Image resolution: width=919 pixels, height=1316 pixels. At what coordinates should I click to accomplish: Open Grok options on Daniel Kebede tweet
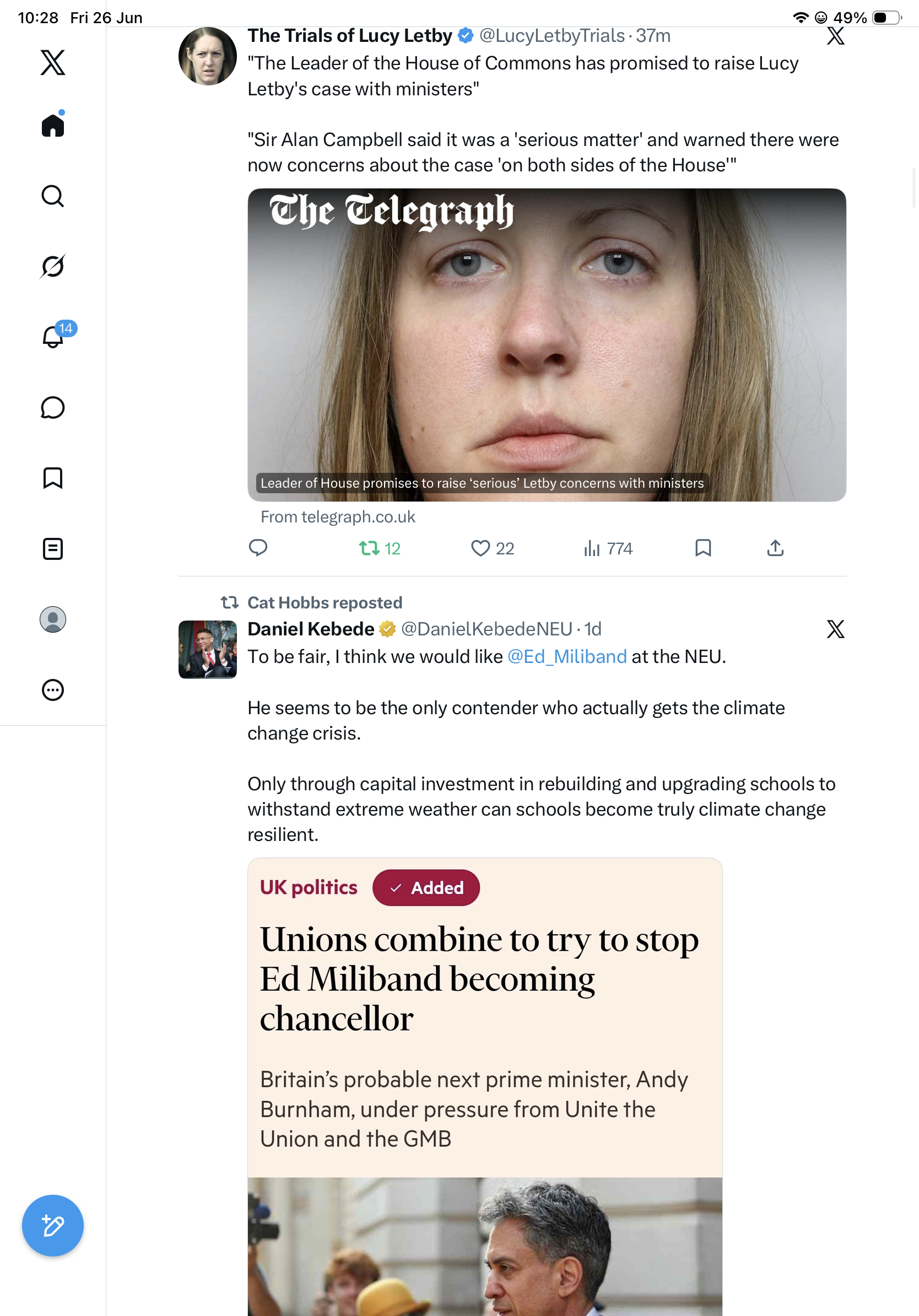click(x=835, y=629)
